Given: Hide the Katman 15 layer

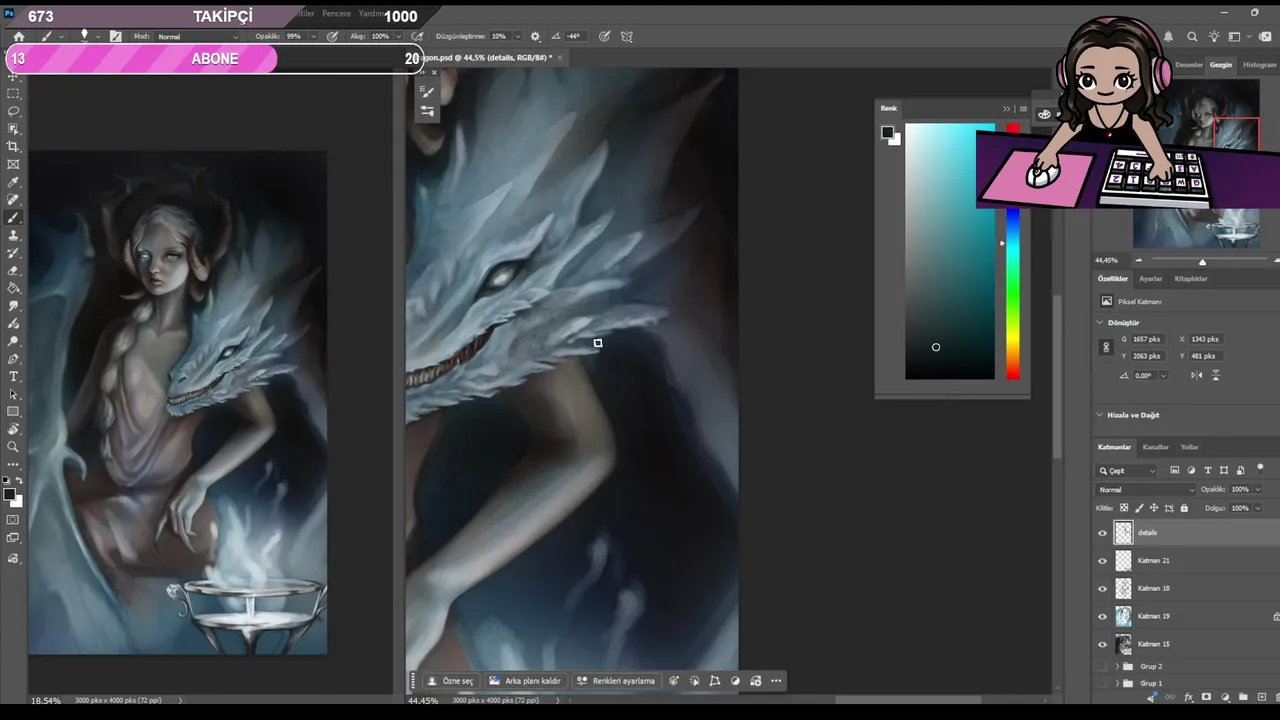Looking at the screenshot, I should [x=1103, y=645].
